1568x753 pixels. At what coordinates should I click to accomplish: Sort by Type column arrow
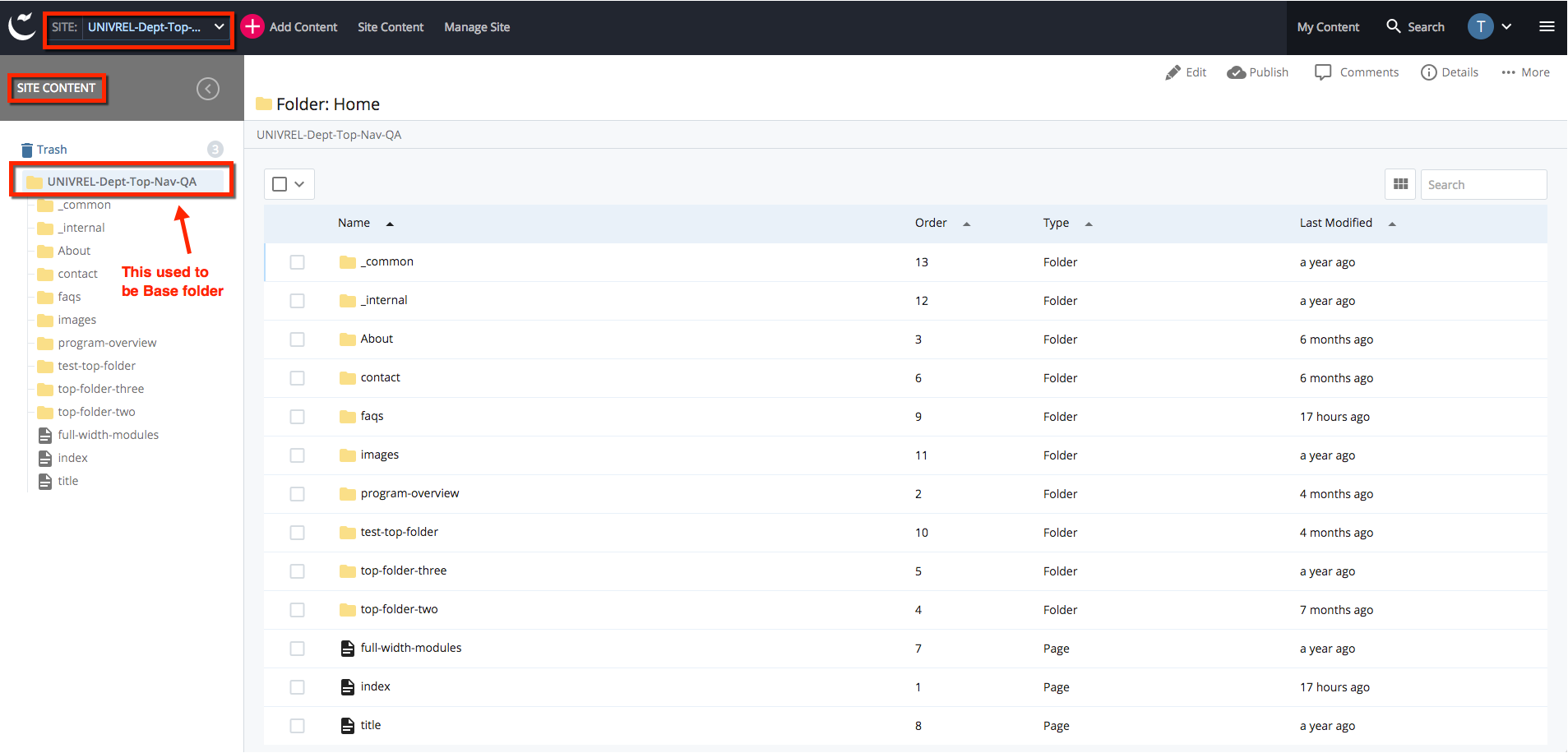[1088, 224]
